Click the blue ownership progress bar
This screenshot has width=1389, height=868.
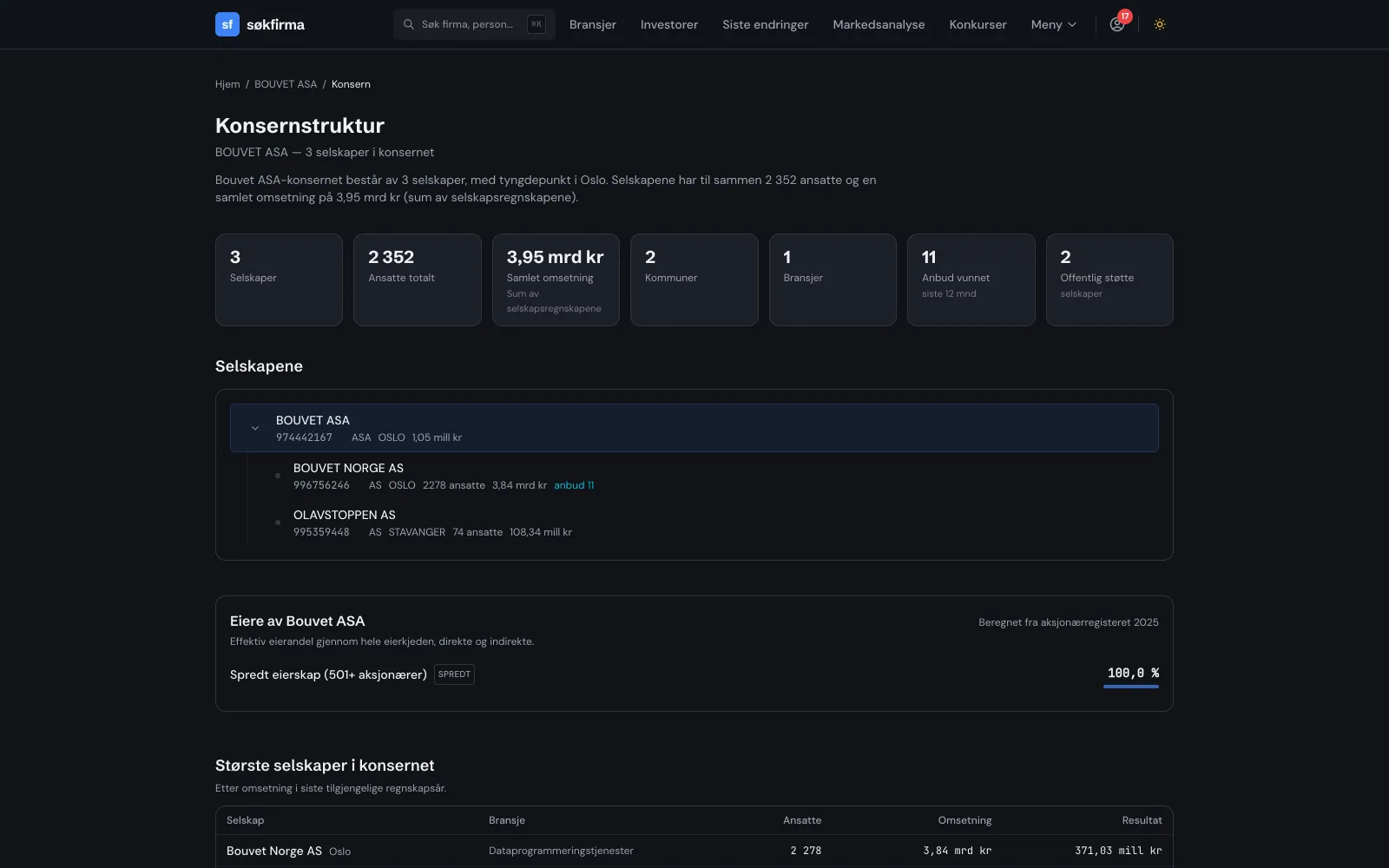[x=1131, y=687]
